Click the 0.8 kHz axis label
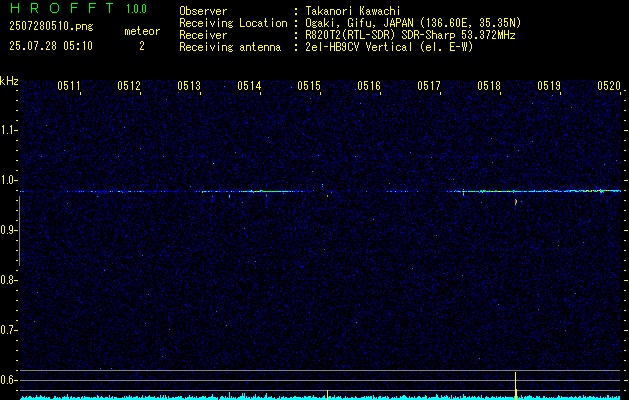This screenshot has height=400, width=629. (x=8, y=280)
